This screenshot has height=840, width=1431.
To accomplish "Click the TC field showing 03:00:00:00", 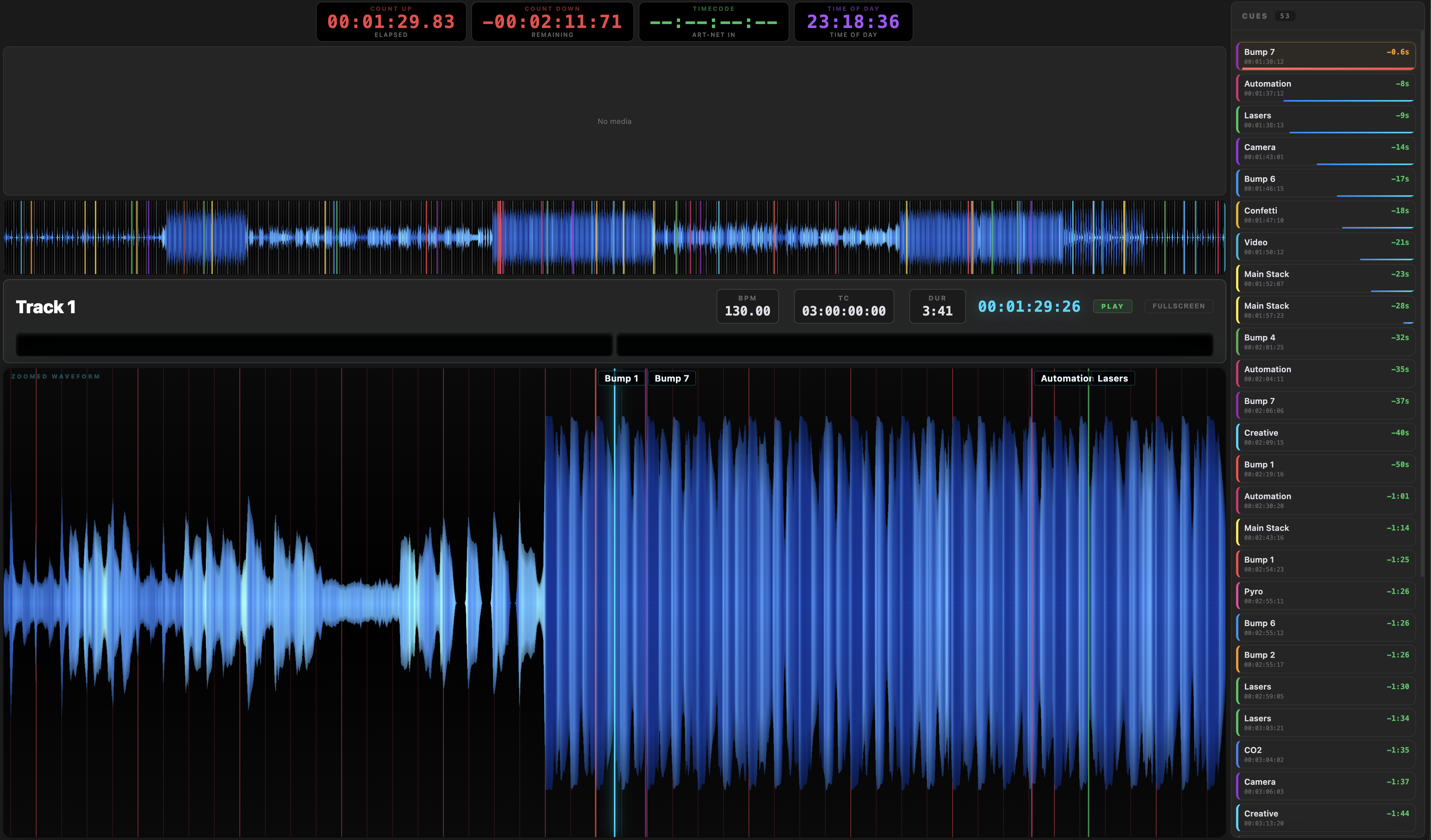I will coord(843,306).
